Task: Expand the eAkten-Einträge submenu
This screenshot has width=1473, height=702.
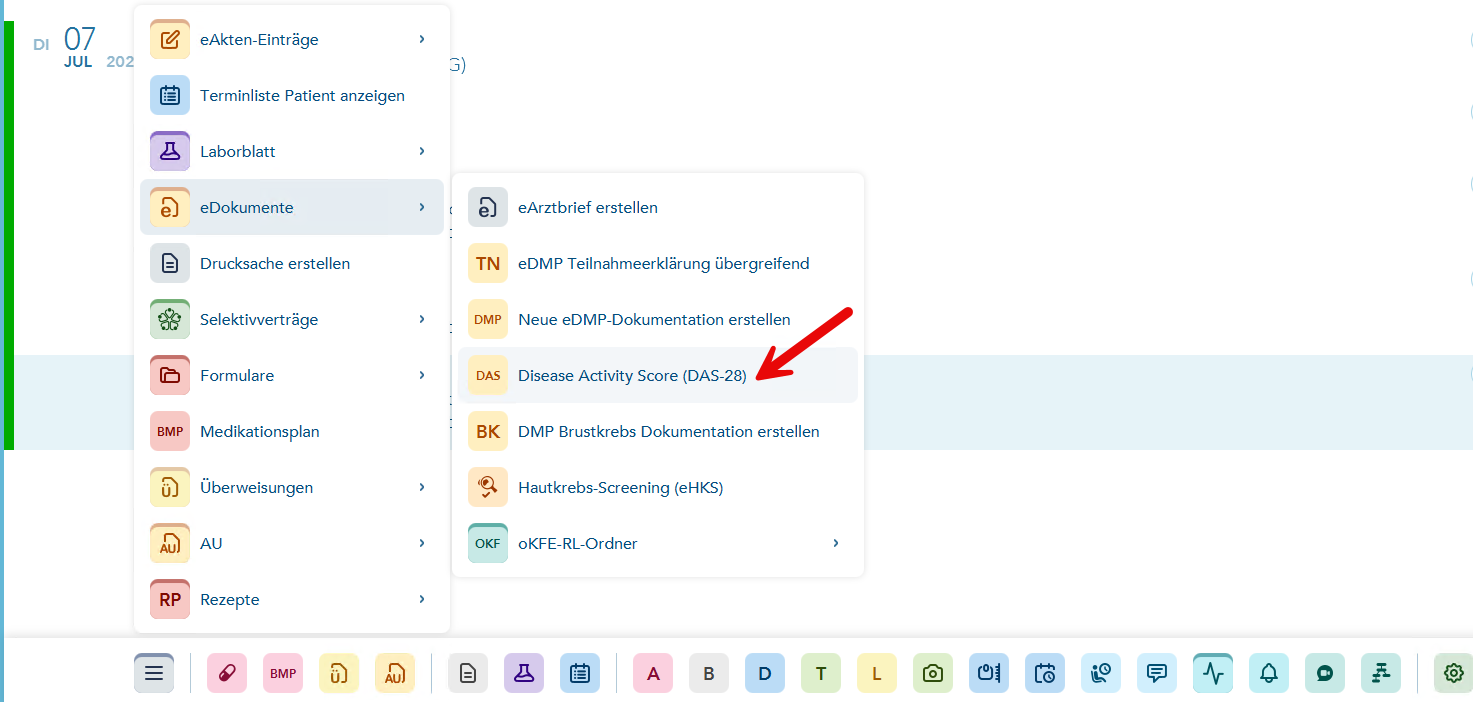Action: 292,39
